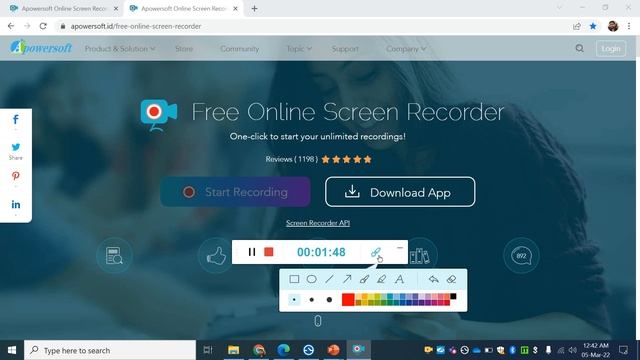Open the Community menu item
This screenshot has height=360, width=640.
tap(240, 49)
